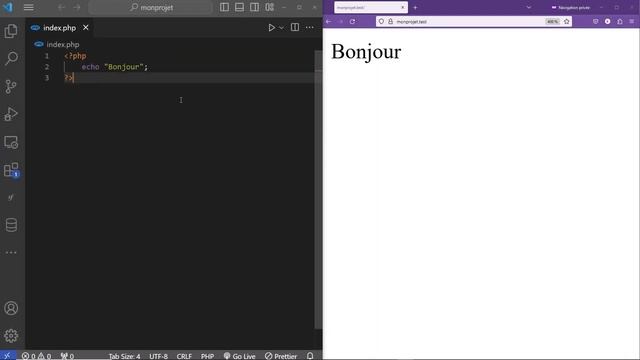The image size is (640, 360).
Task: Go forward in the browser
Action: point(340,21)
